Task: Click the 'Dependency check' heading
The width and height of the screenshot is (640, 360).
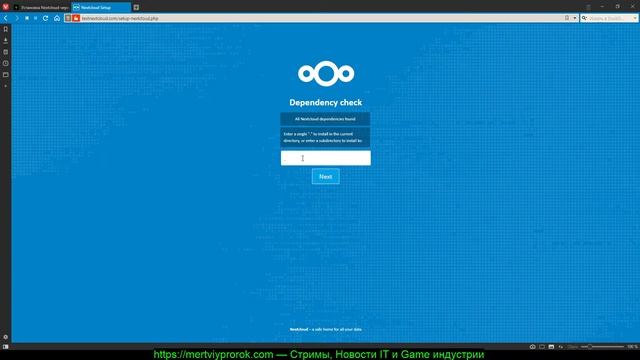Action: point(326,102)
